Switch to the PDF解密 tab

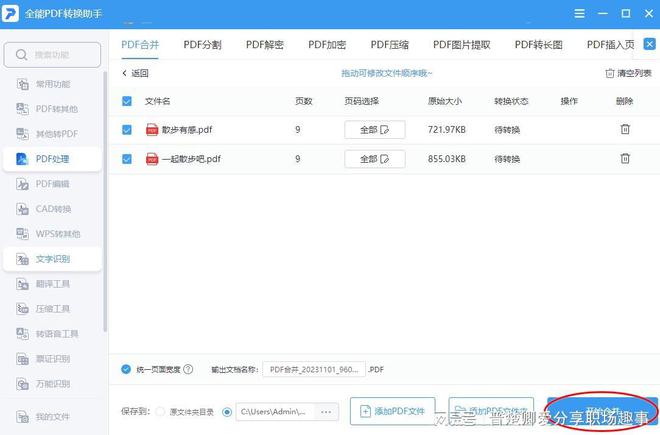tap(265, 45)
